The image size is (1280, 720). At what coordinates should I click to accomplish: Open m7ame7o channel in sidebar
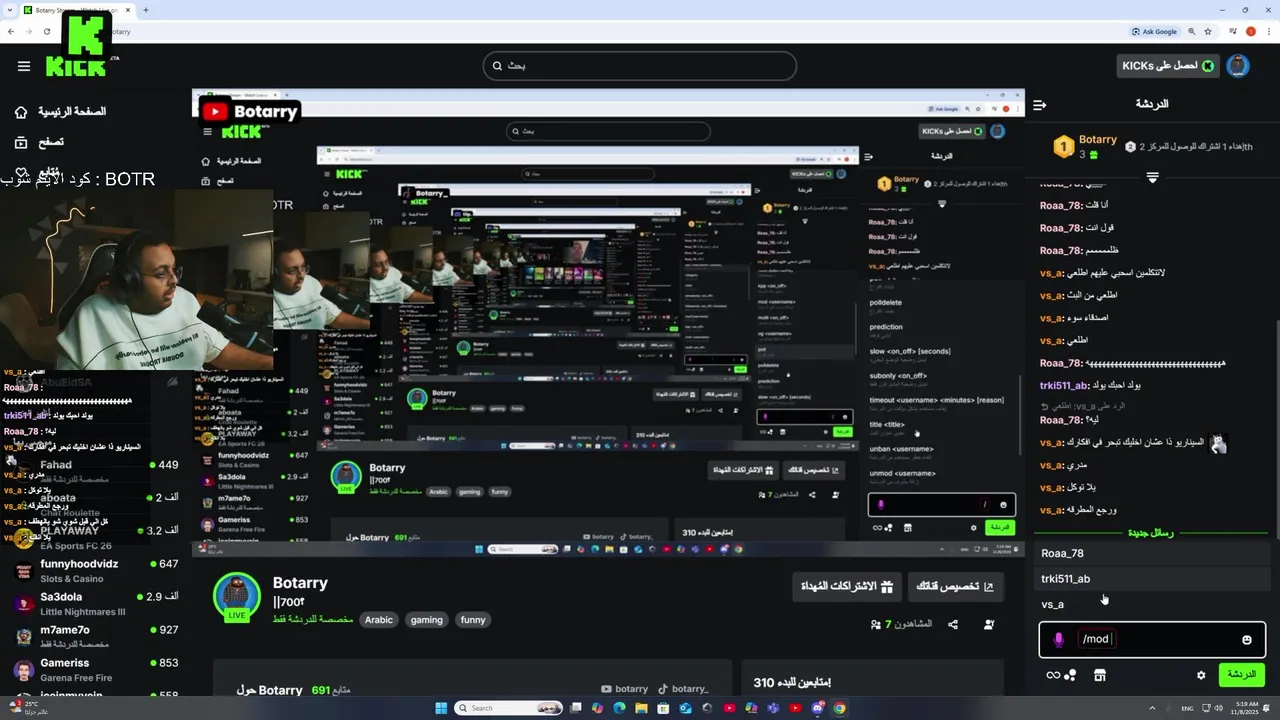[96, 636]
